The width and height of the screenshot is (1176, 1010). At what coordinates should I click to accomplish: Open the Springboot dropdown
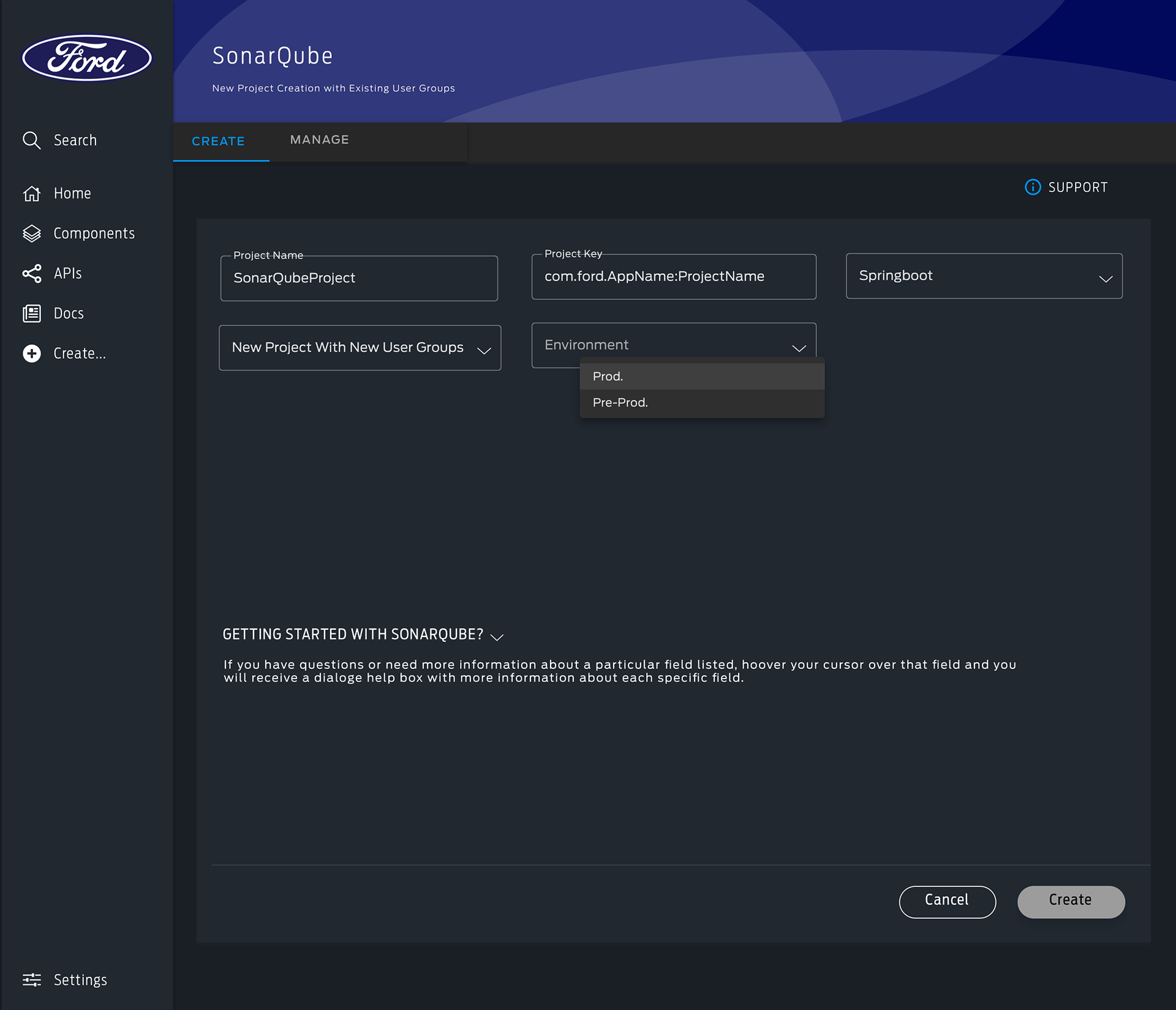pos(984,276)
